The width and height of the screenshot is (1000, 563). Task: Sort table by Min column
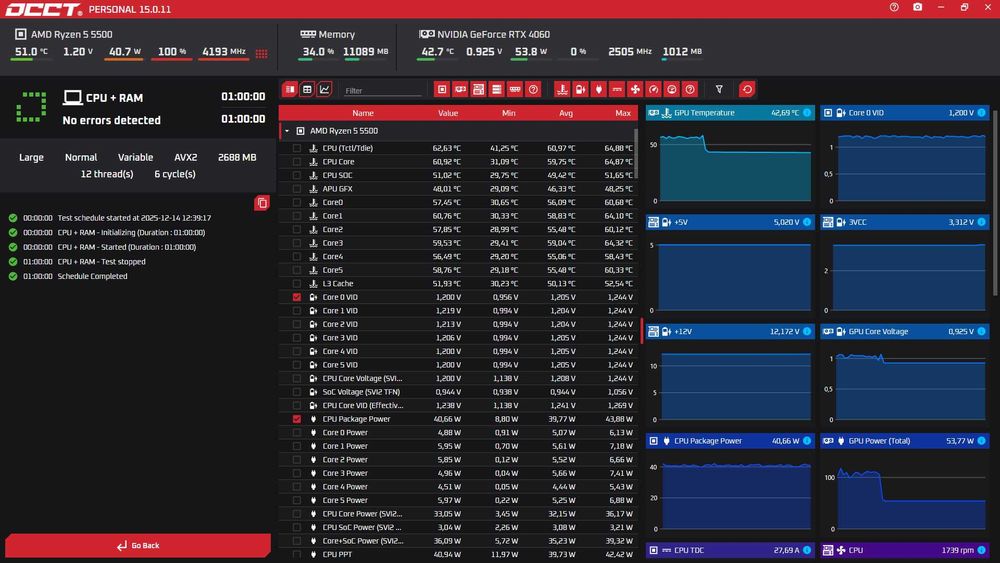tap(508, 113)
